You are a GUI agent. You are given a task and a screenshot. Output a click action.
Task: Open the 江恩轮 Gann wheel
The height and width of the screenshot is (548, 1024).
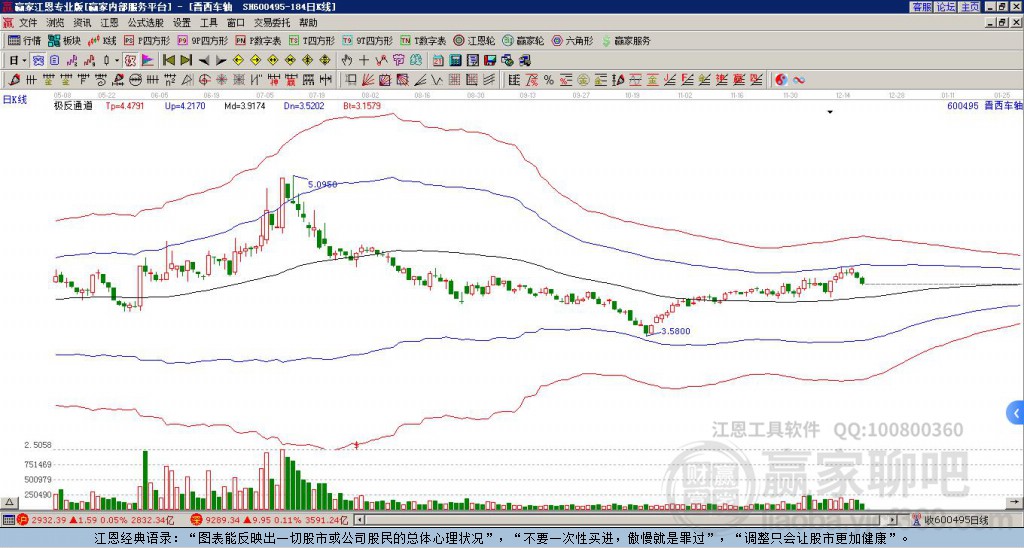tap(473, 40)
